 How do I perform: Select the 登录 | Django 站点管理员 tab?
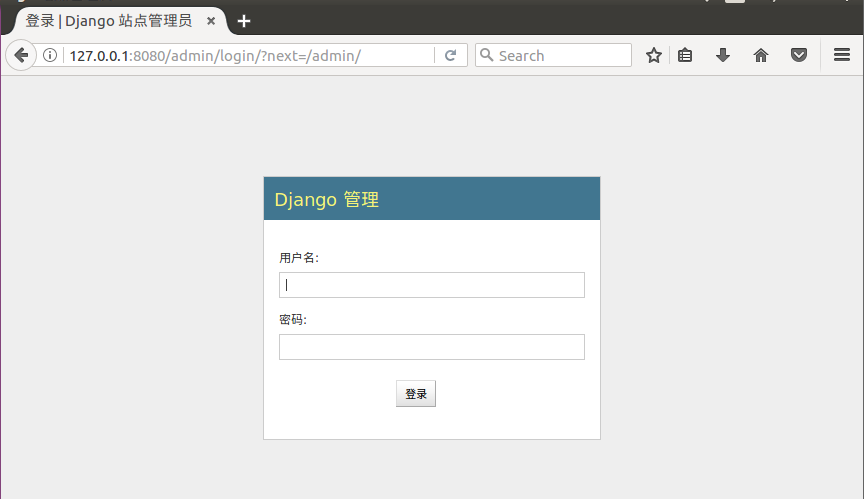[118, 21]
